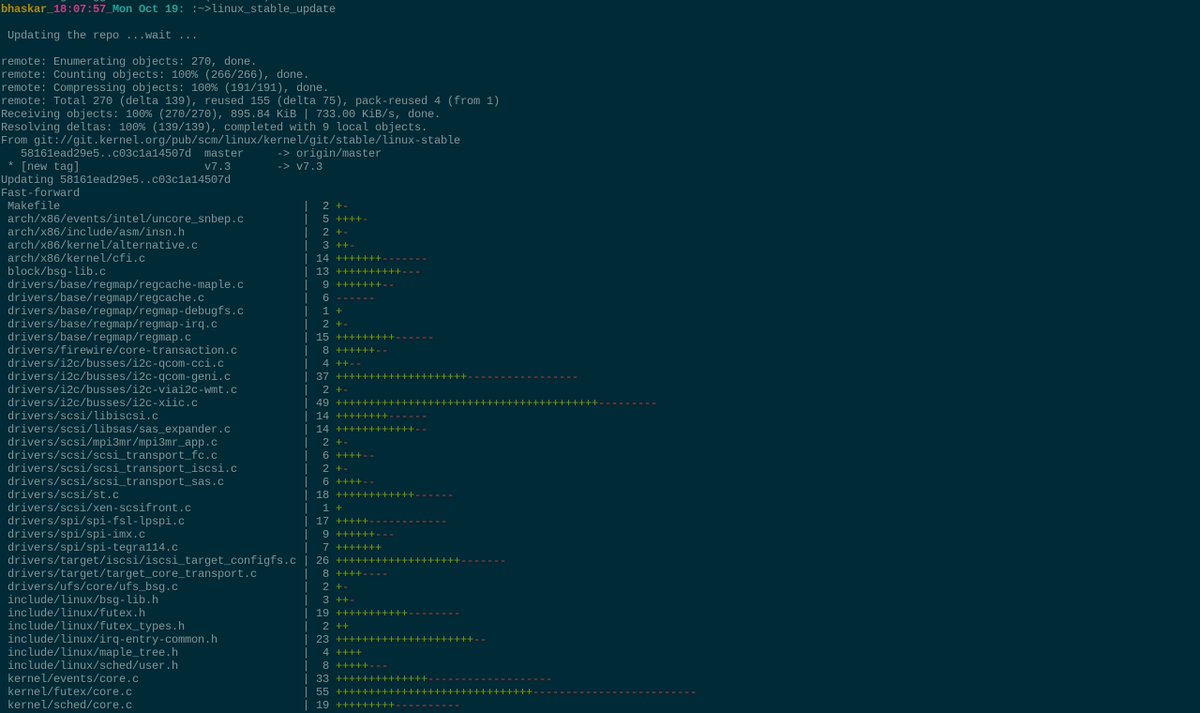1200x713 pixels.
Task: Click arch/x86/kernel/cfi.c file name
Action: pyautogui.click(x=76, y=258)
